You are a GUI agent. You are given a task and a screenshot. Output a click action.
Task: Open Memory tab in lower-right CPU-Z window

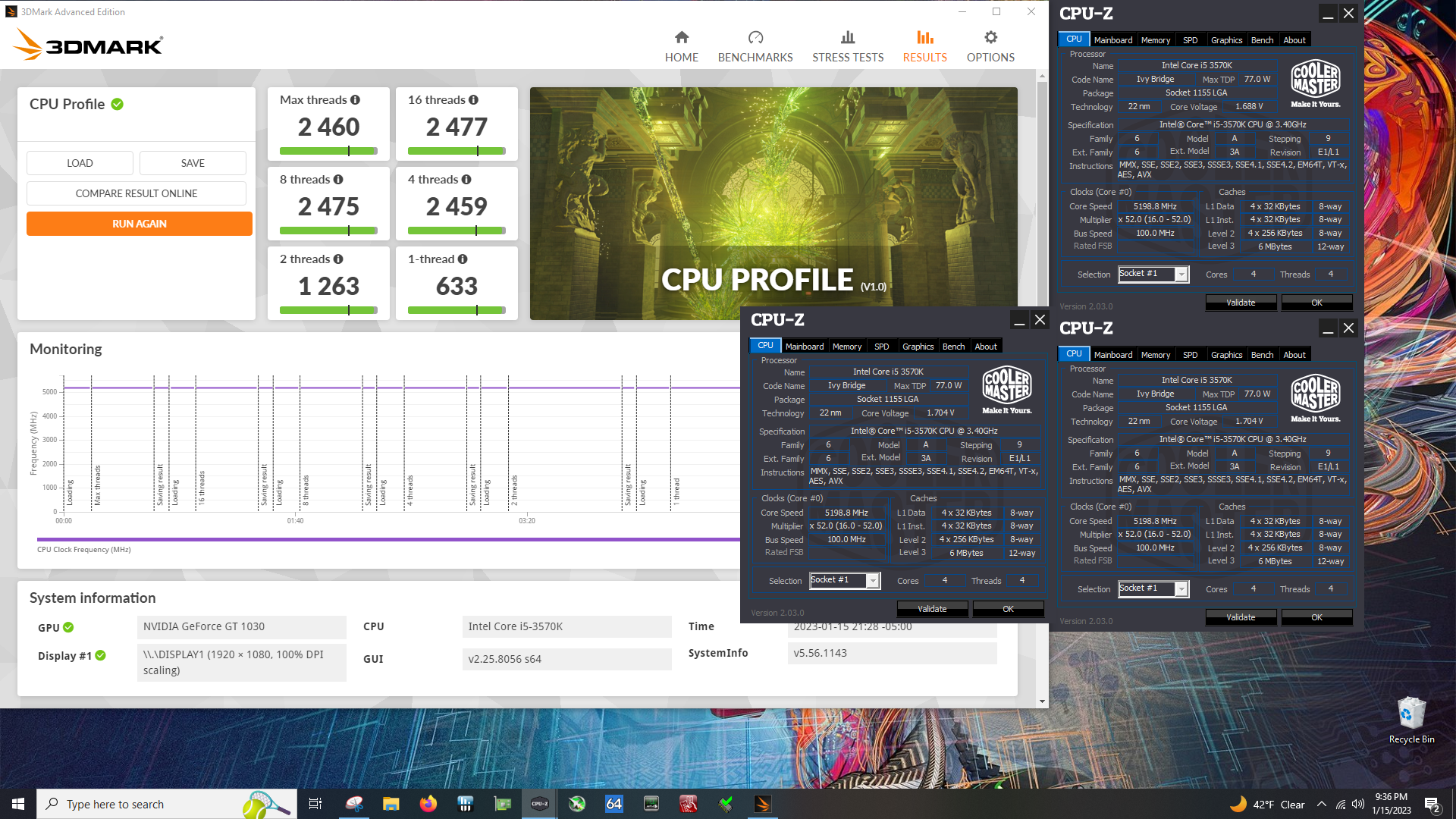tap(1156, 355)
